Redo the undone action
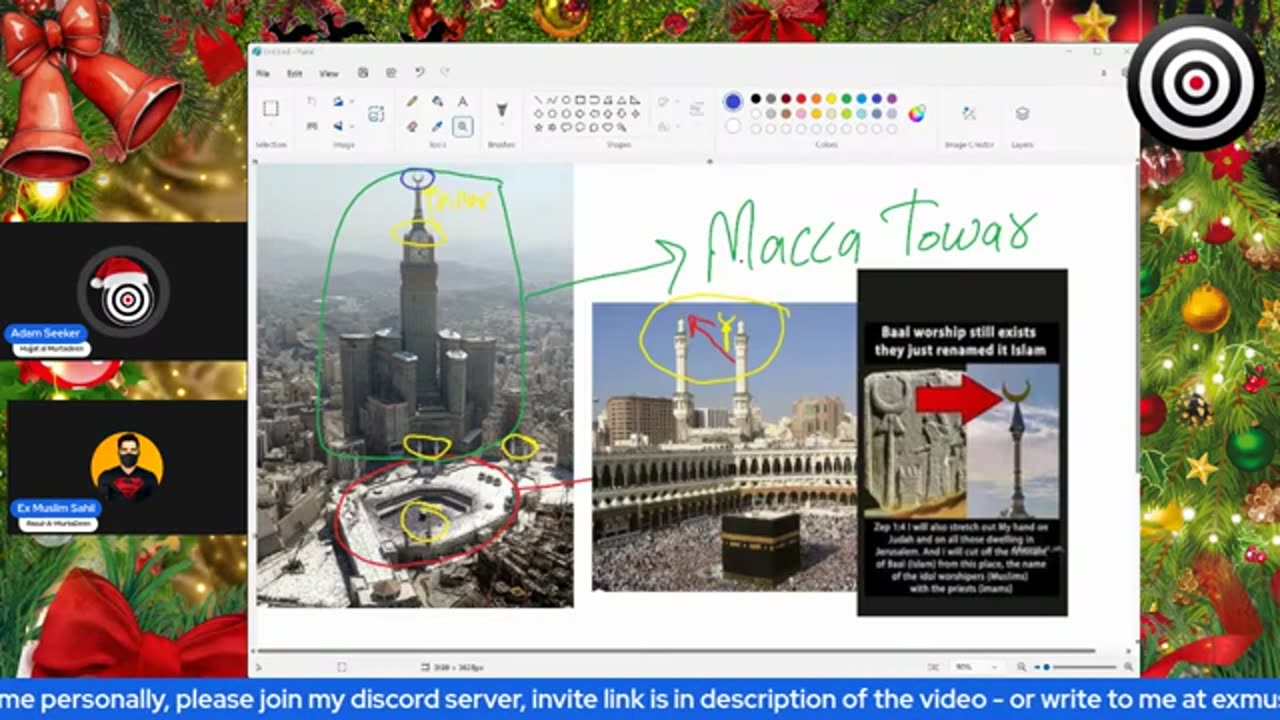1280x720 pixels. click(x=445, y=73)
